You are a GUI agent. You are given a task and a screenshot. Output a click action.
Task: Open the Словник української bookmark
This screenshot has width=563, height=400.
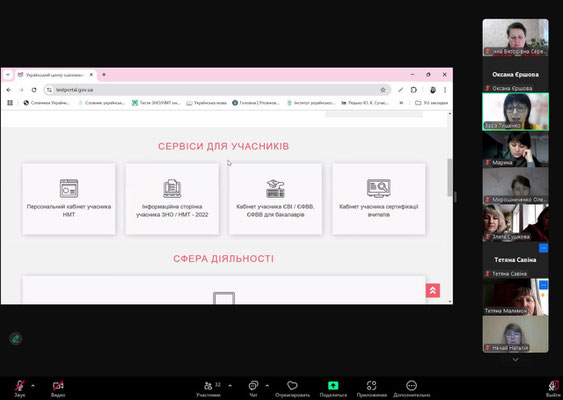click(101, 103)
